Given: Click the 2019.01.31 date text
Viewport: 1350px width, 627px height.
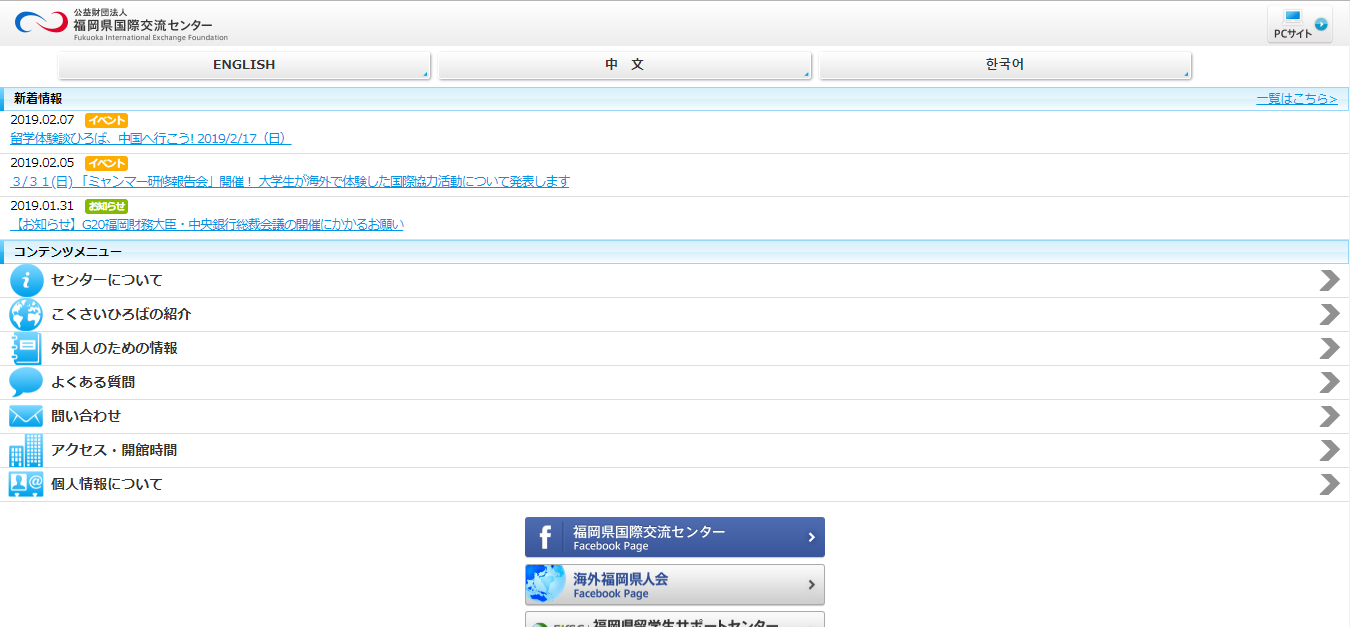Looking at the screenshot, I should coord(42,206).
